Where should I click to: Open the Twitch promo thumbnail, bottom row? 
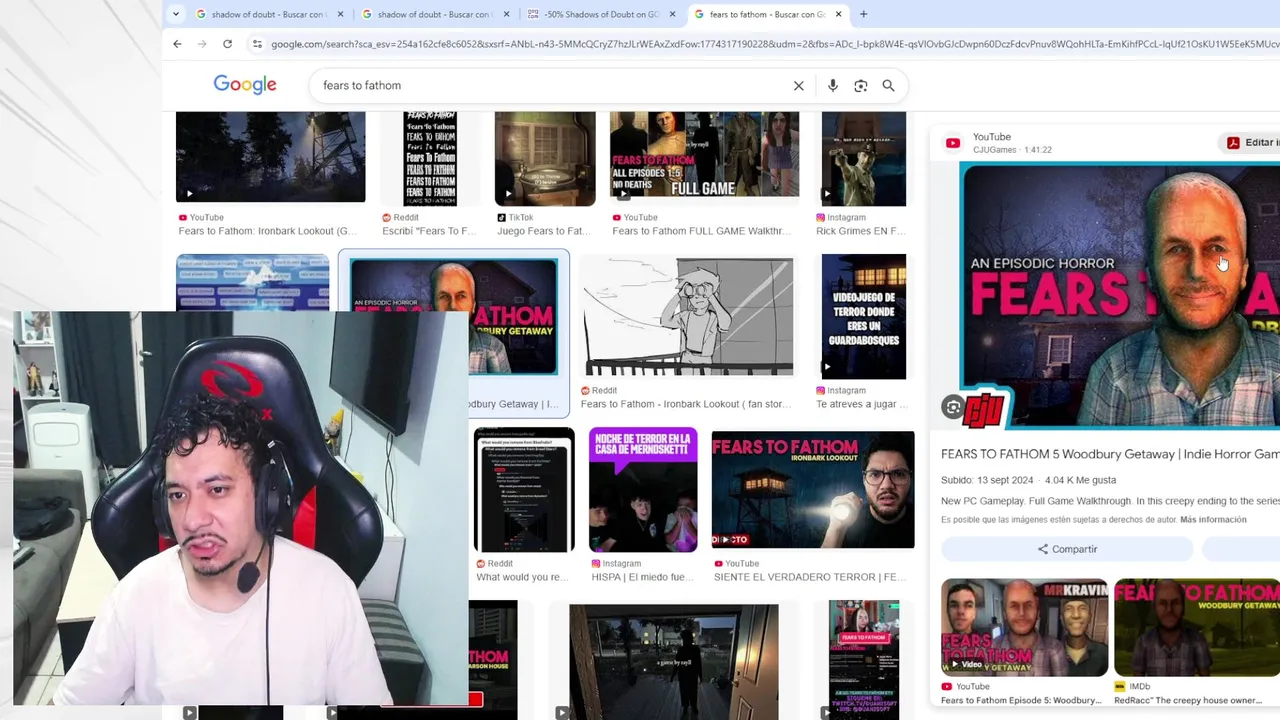point(863,660)
